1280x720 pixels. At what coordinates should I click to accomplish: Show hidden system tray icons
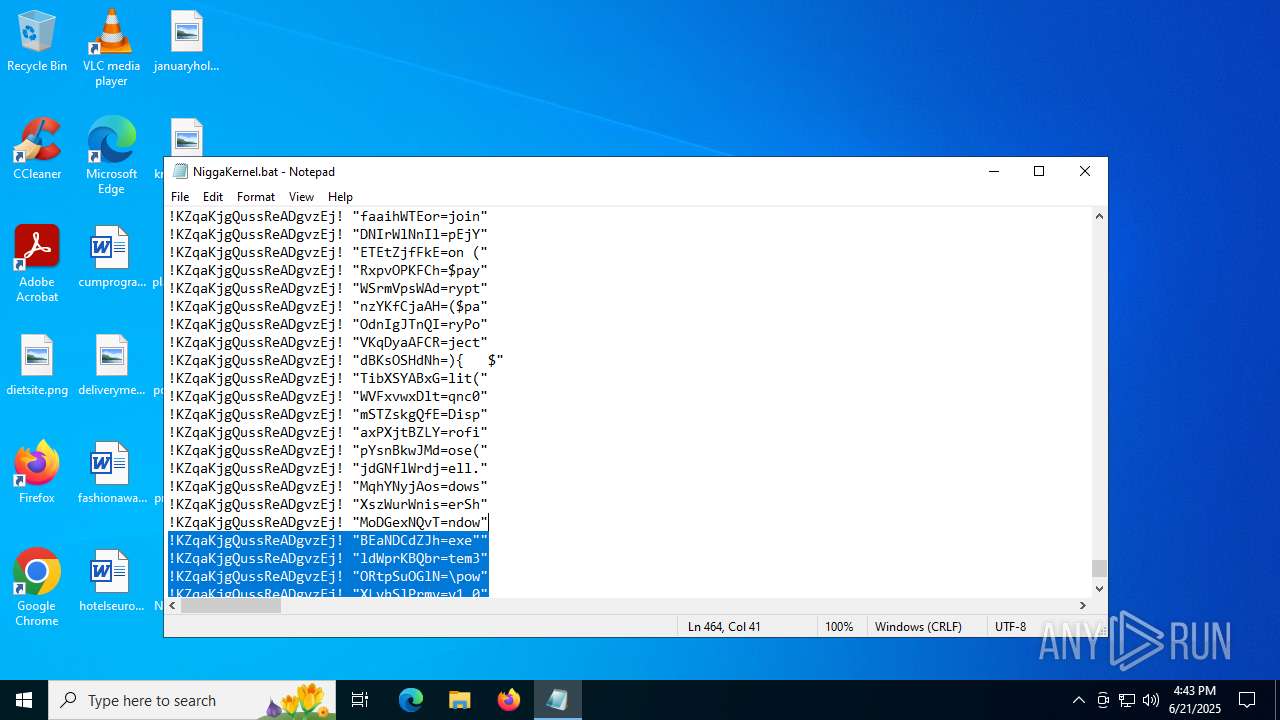(x=1078, y=700)
